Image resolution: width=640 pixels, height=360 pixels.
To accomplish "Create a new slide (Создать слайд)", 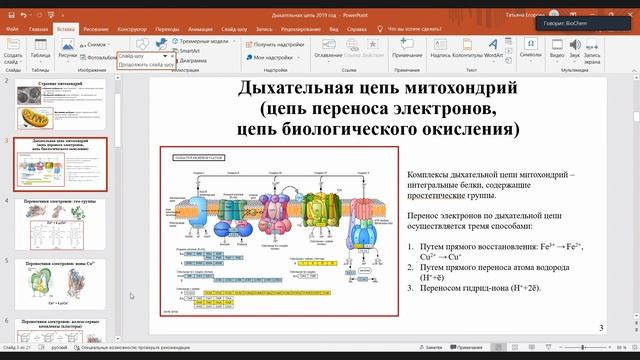I will 13,51.
